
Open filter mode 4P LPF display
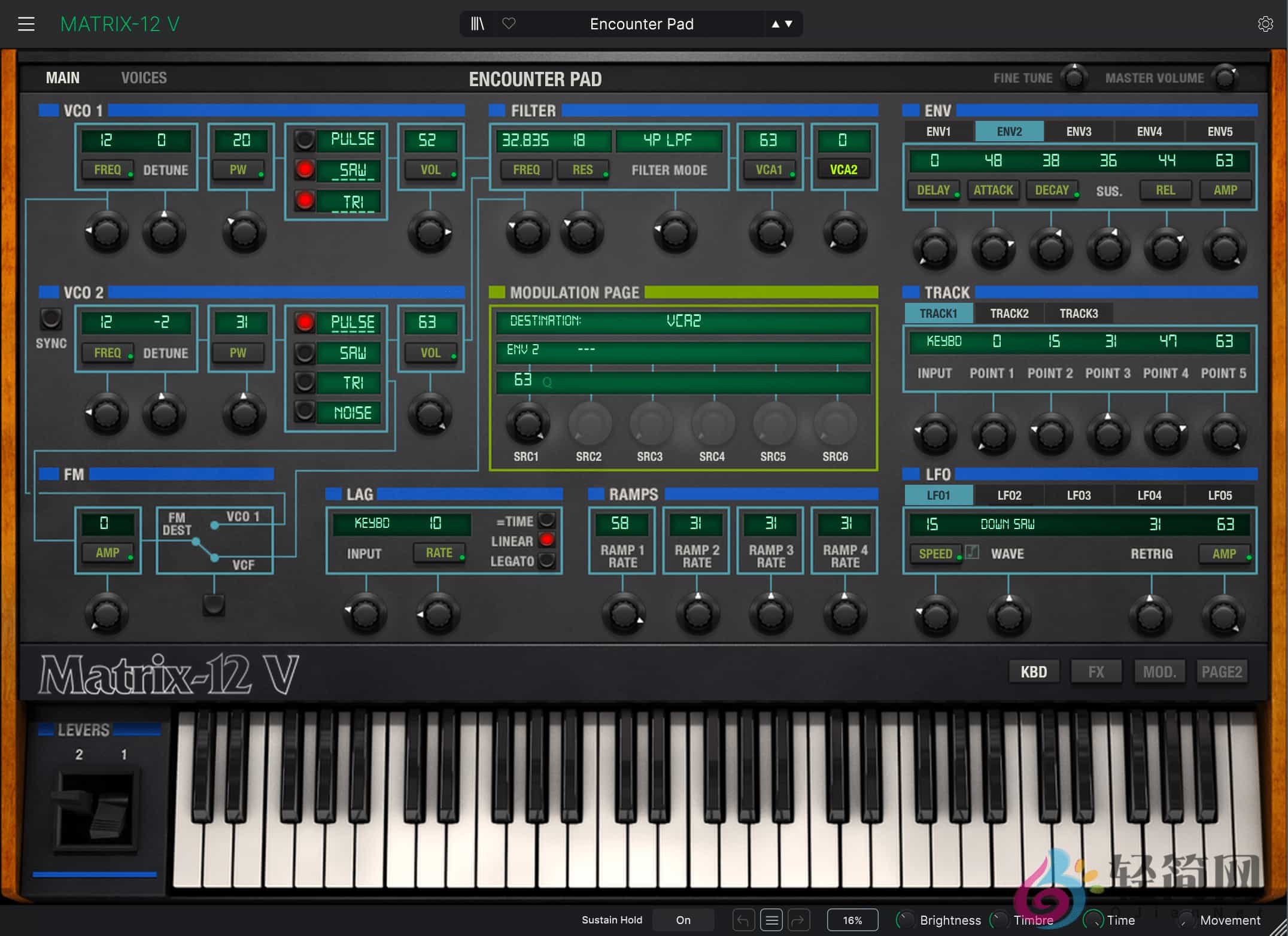(668, 140)
